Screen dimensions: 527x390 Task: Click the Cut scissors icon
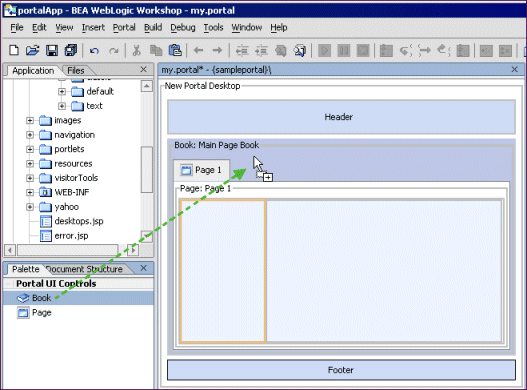136,50
